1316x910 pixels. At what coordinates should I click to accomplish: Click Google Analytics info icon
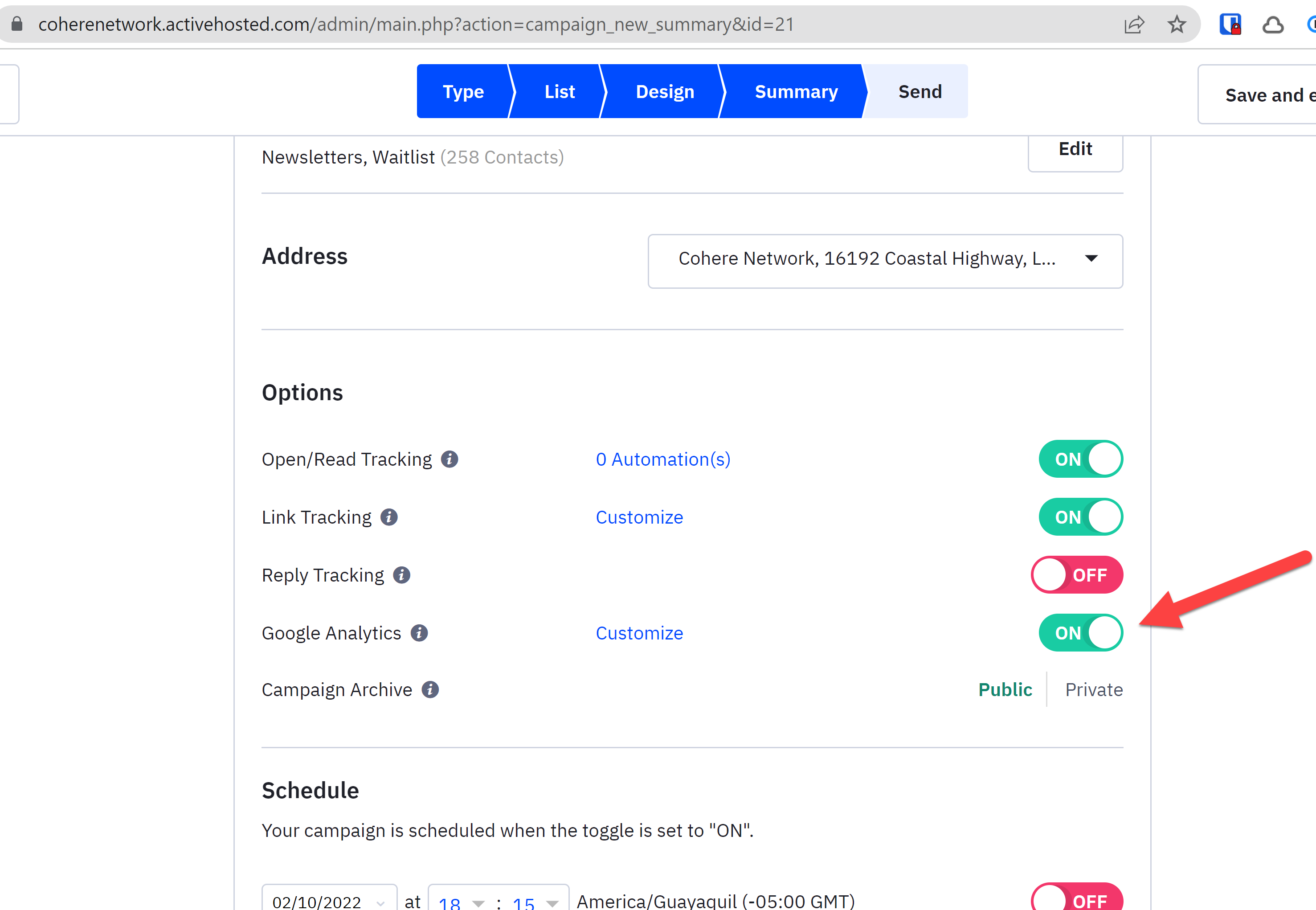(419, 633)
